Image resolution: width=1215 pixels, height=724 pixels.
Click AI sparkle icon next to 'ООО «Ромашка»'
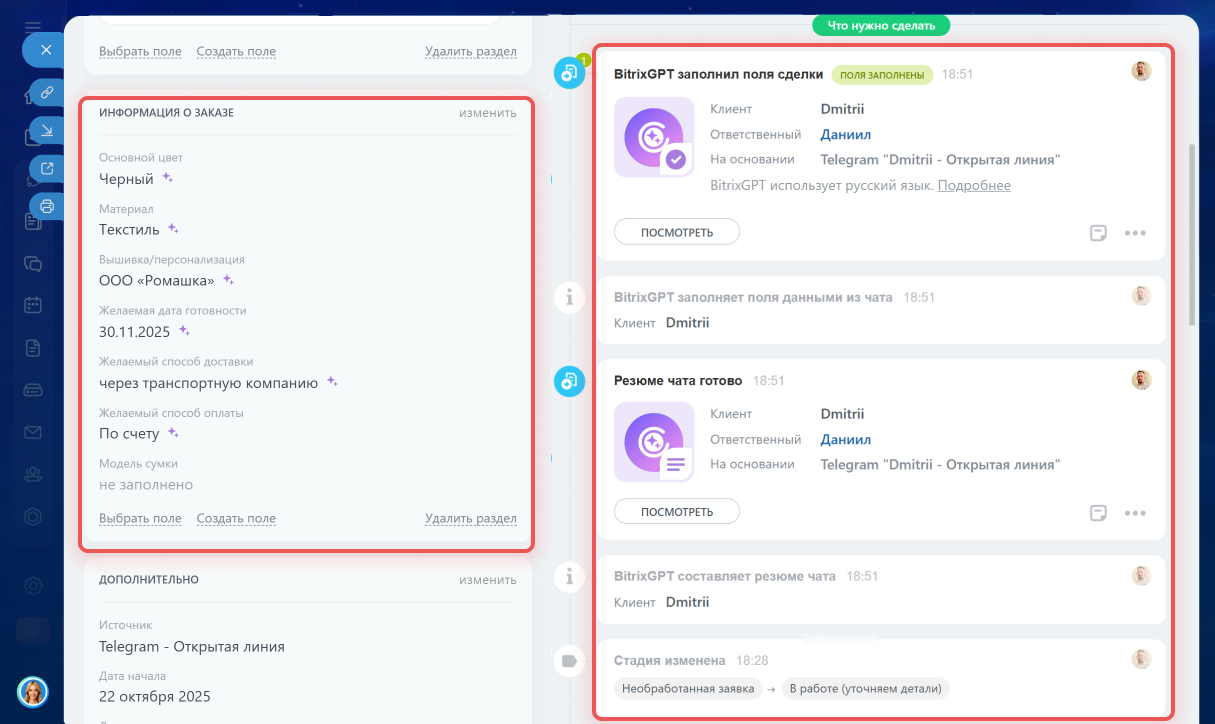(228, 280)
